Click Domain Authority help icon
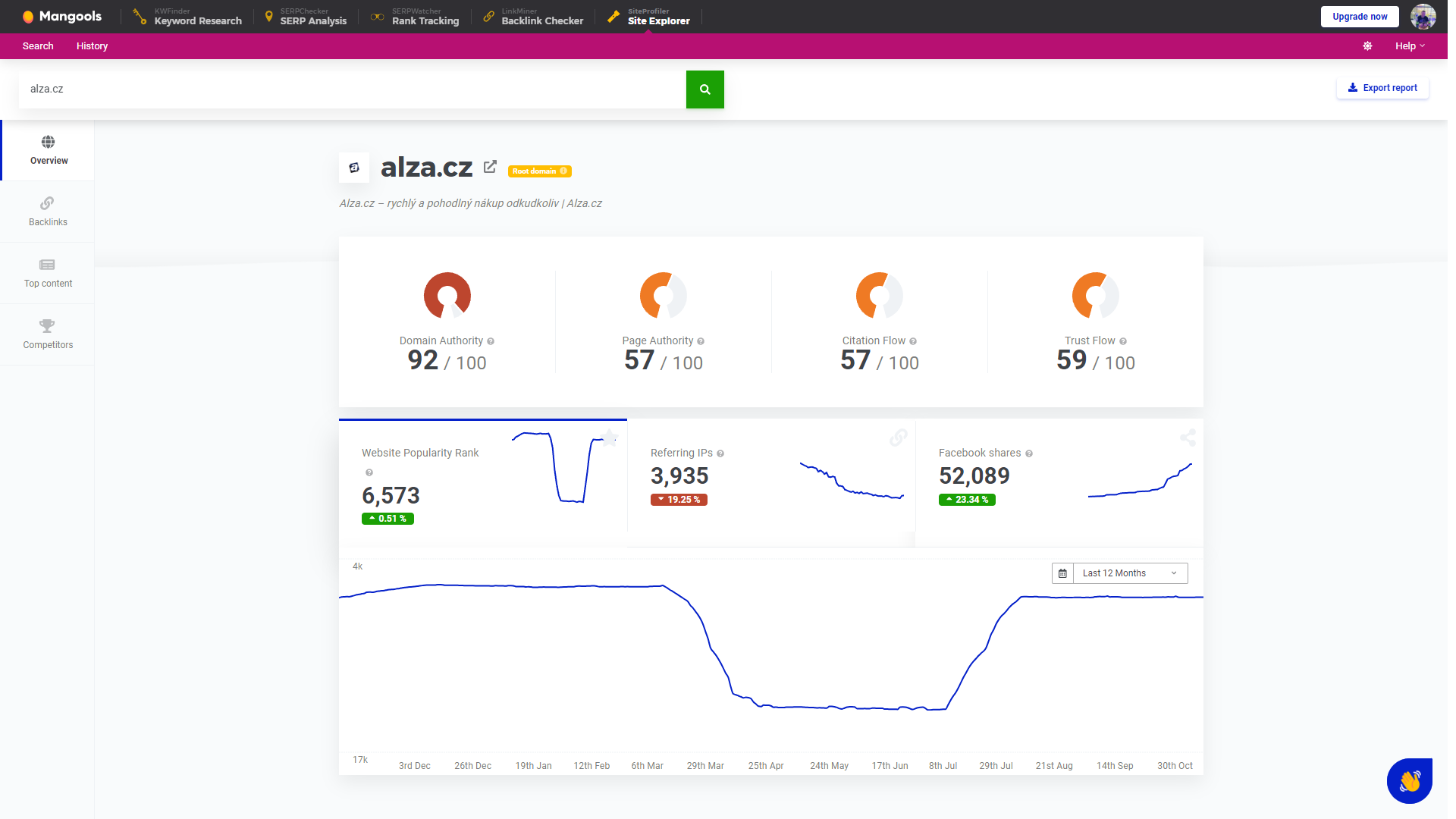 [x=491, y=341]
